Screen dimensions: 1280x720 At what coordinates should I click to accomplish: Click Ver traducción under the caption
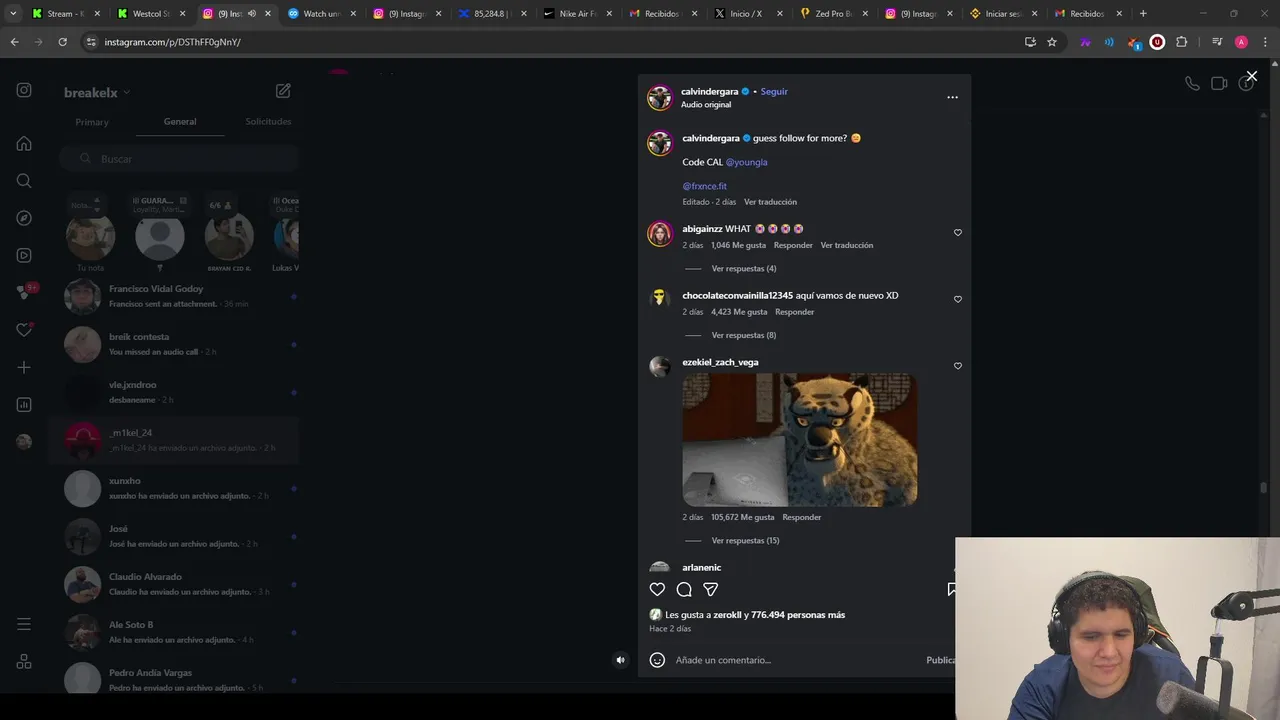pyautogui.click(x=770, y=202)
